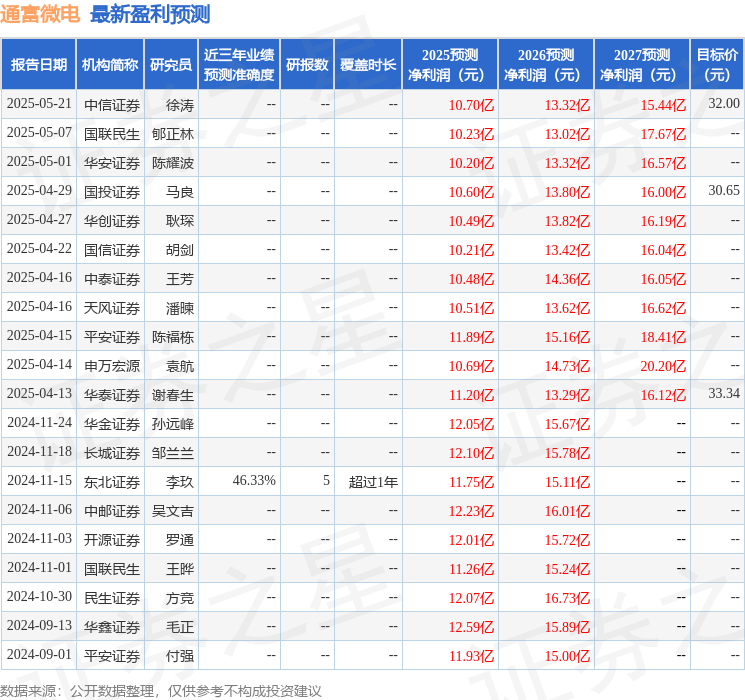Select the 天风证券 institution cell
Viewport: 745px width, 700px height.
[112, 308]
